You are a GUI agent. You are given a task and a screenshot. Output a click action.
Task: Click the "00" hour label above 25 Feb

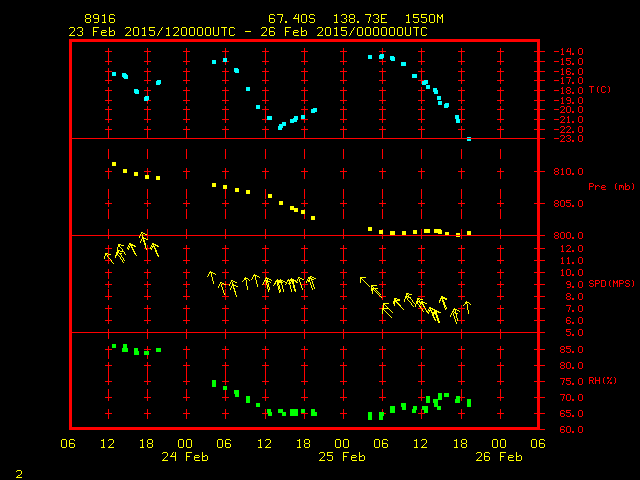click(x=342, y=444)
